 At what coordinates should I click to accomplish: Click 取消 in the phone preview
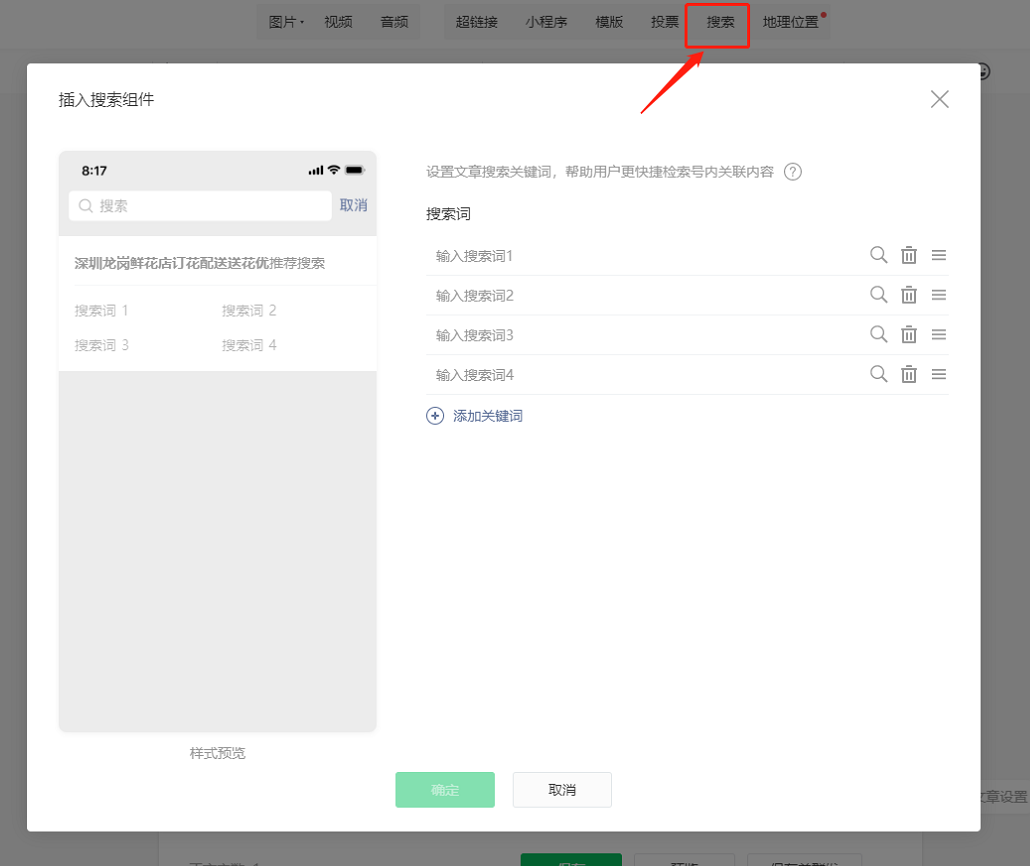click(x=353, y=205)
